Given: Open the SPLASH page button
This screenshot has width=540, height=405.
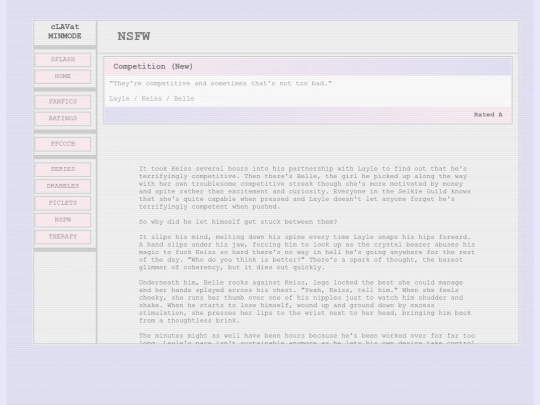Looking at the screenshot, I should [63, 60].
